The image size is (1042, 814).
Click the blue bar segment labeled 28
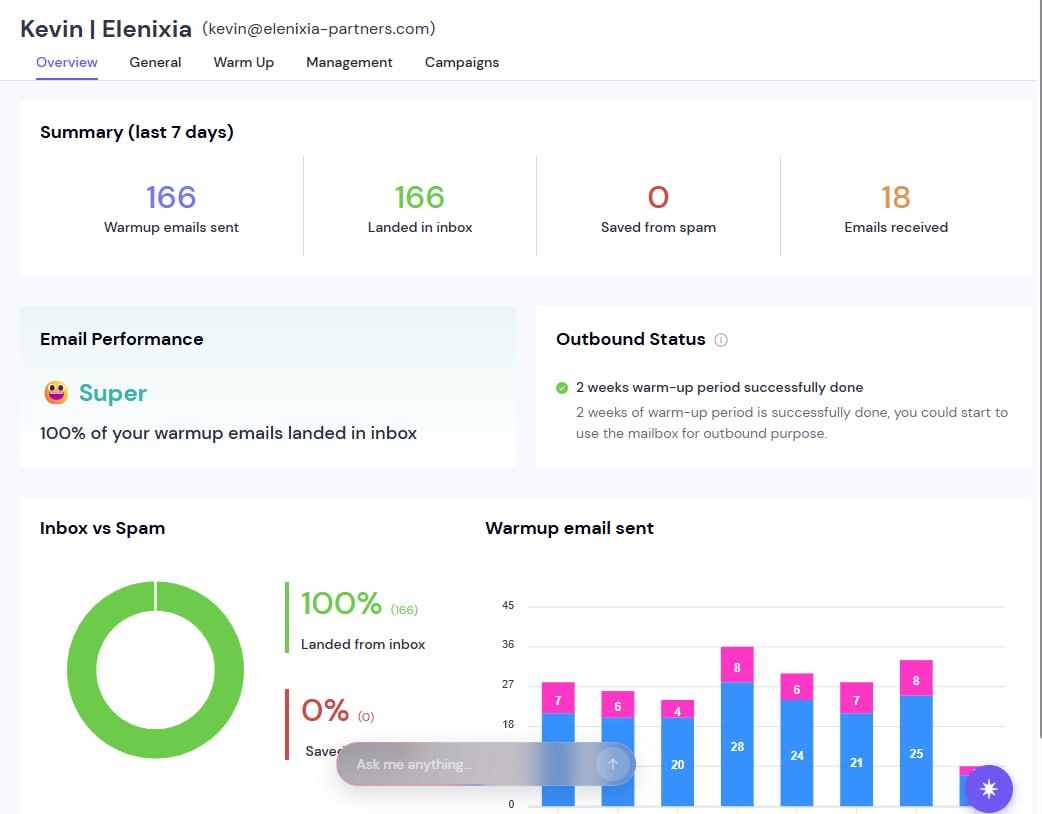point(737,744)
